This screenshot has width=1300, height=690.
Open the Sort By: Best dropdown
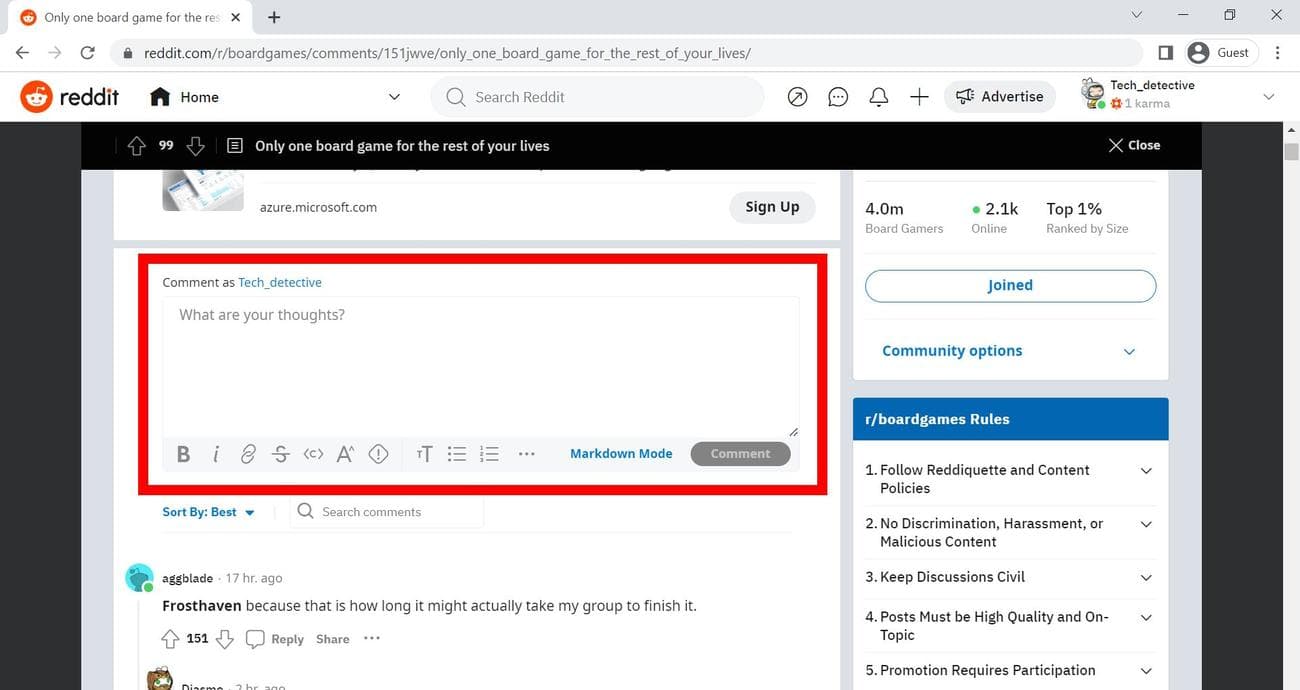pos(209,512)
